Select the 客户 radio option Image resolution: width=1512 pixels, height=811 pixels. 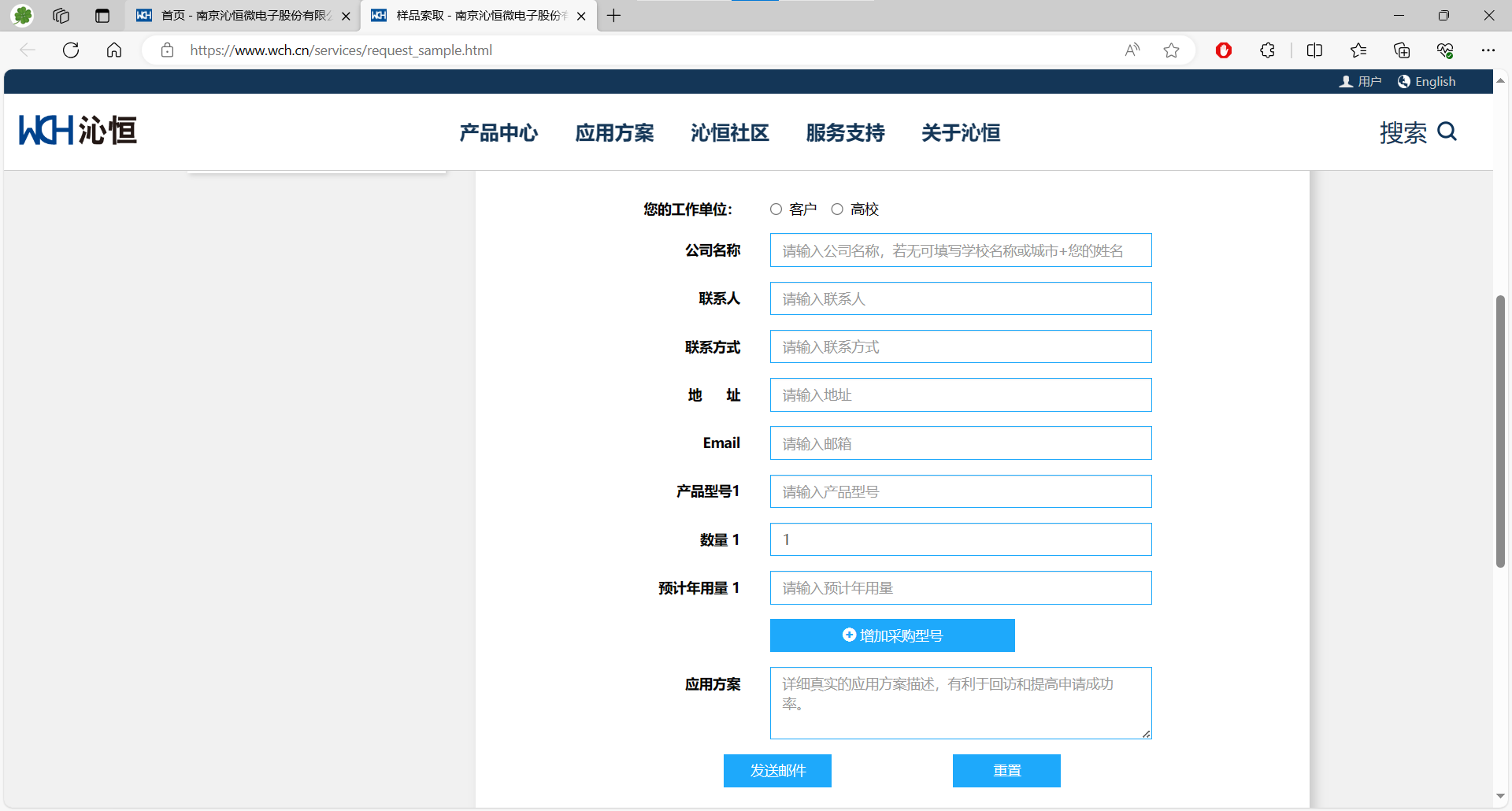(776, 209)
